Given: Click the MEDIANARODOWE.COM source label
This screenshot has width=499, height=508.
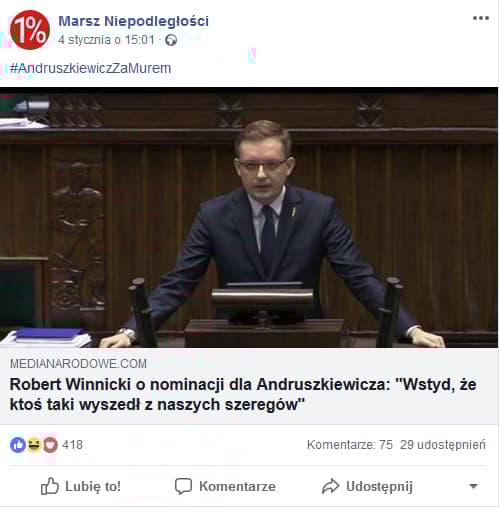Looking at the screenshot, I should (78, 364).
